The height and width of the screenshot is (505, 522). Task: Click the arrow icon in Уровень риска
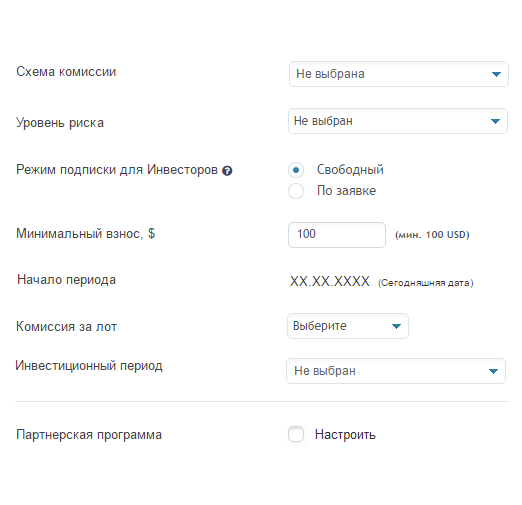click(x=495, y=121)
